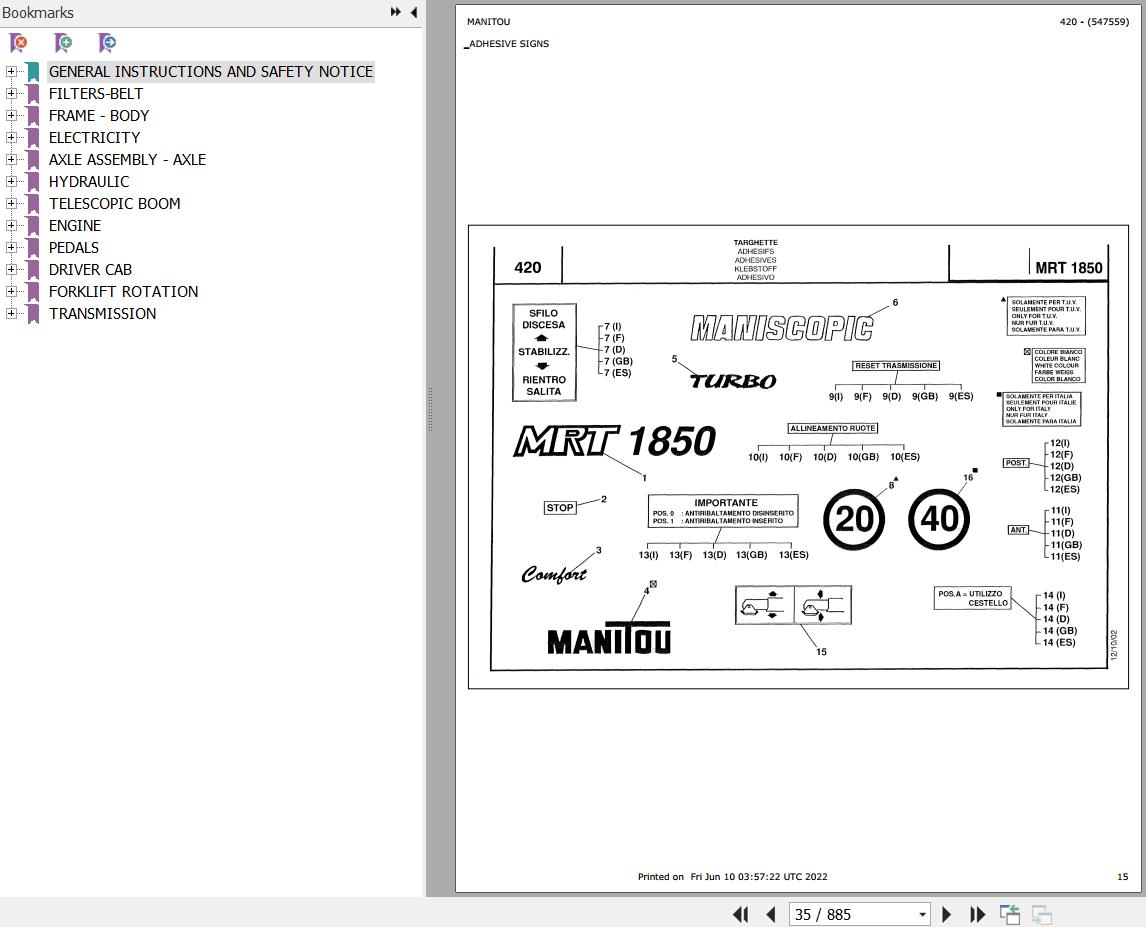The height and width of the screenshot is (927, 1146).
Task: Open the bookmark panel options menu
Action: [x=395, y=12]
